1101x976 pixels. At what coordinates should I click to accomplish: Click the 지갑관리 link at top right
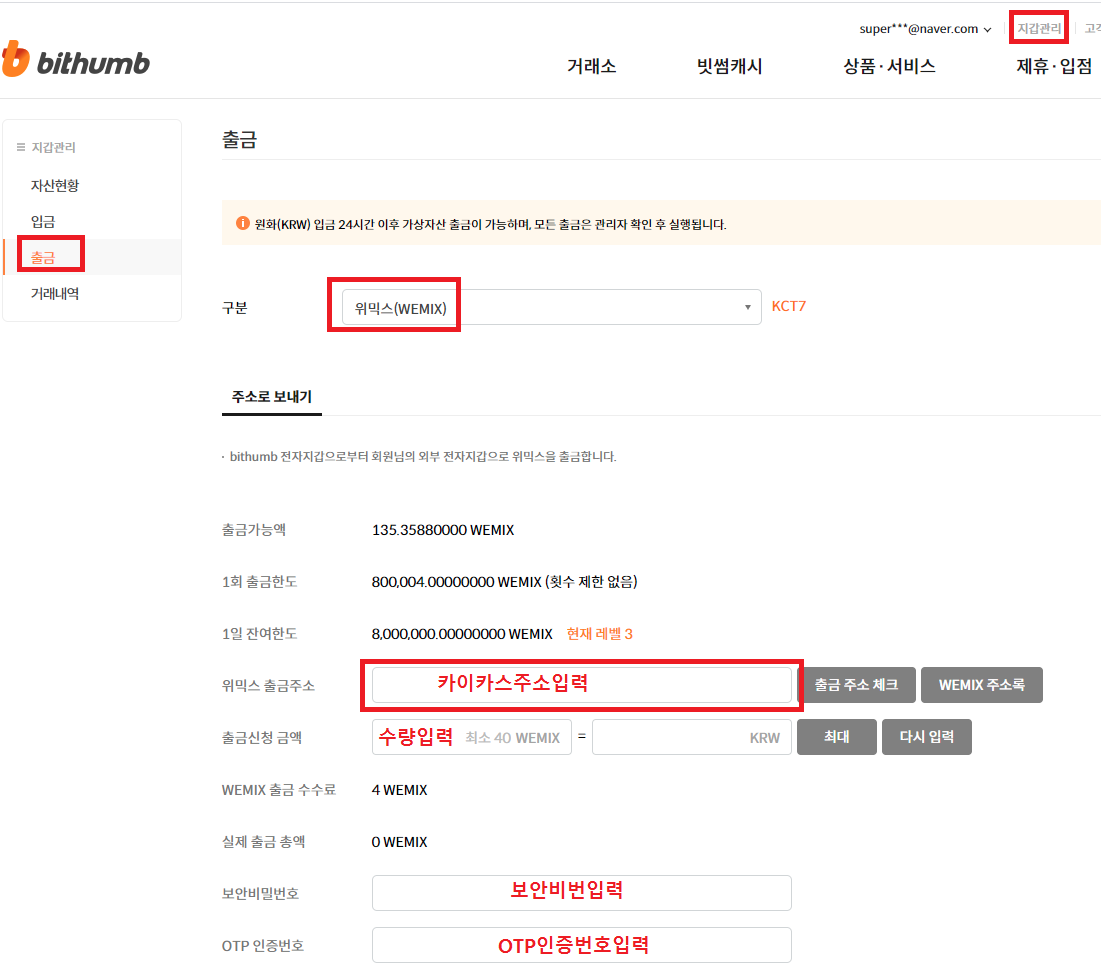(1039, 28)
